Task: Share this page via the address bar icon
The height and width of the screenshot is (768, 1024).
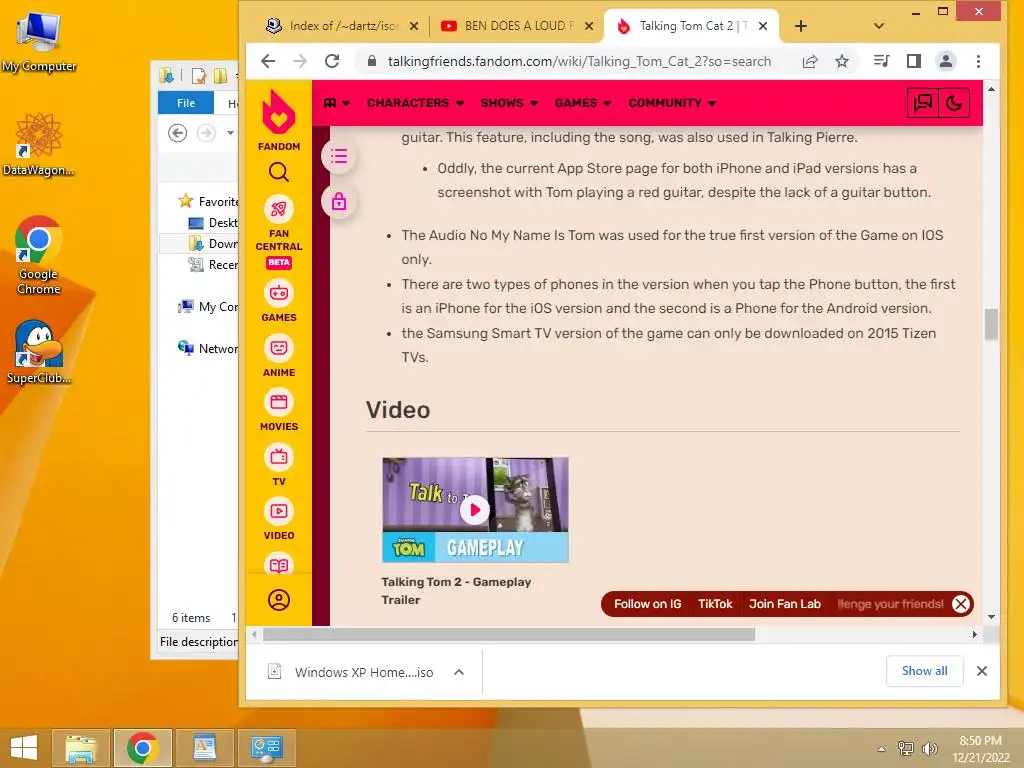Action: pyautogui.click(x=810, y=61)
